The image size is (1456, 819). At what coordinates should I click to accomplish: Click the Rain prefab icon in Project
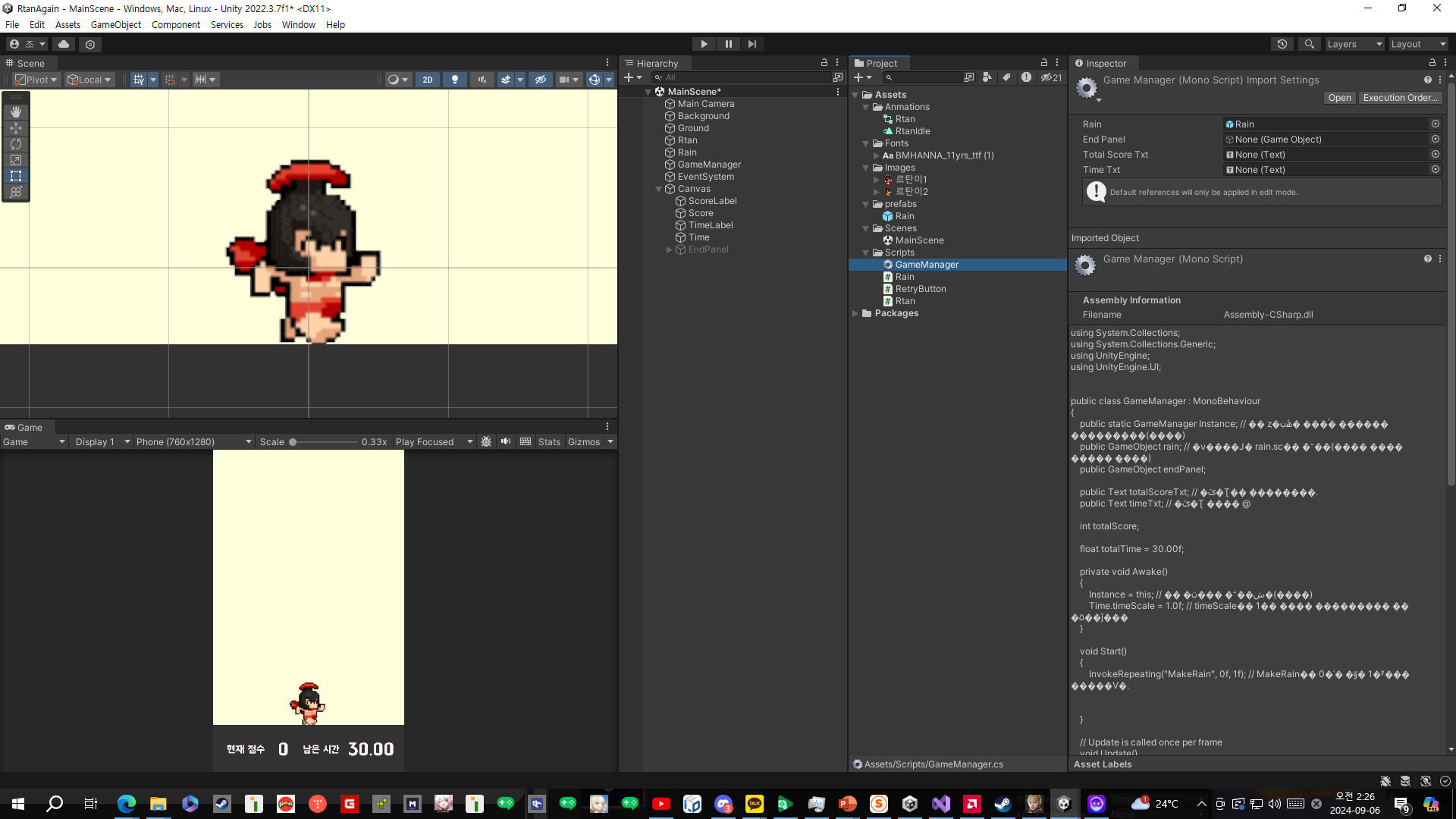pyautogui.click(x=888, y=216)
